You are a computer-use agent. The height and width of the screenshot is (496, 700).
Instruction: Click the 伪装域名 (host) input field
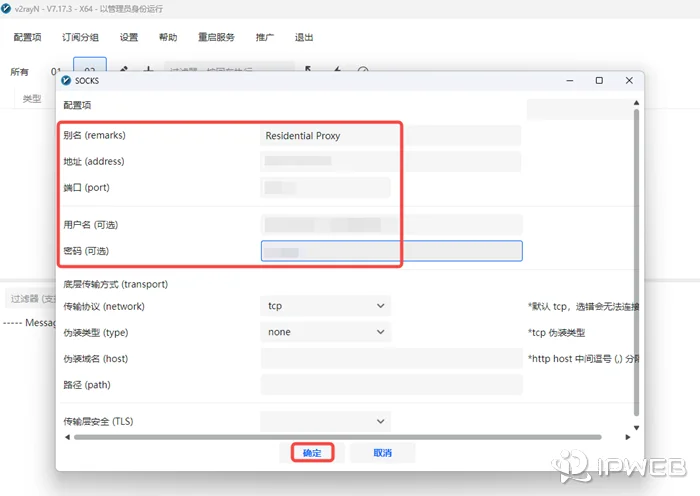[392, 358]
